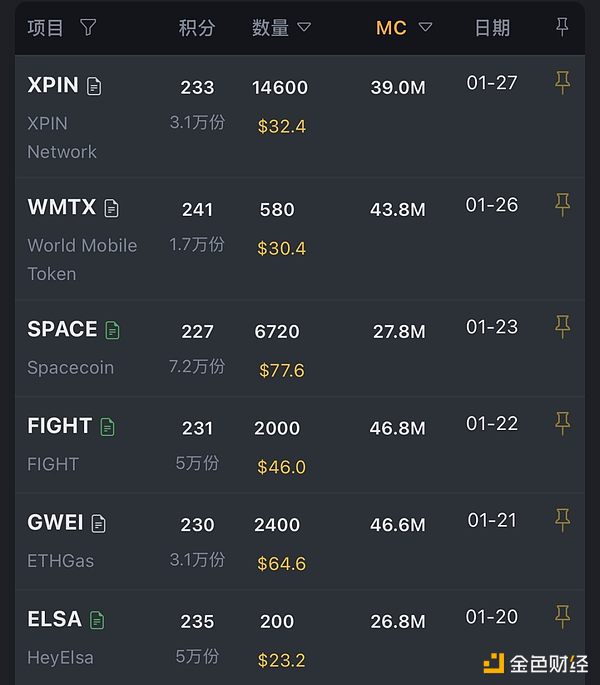Open the GWEI token name link
600x685 pixels.
(55, 523)
